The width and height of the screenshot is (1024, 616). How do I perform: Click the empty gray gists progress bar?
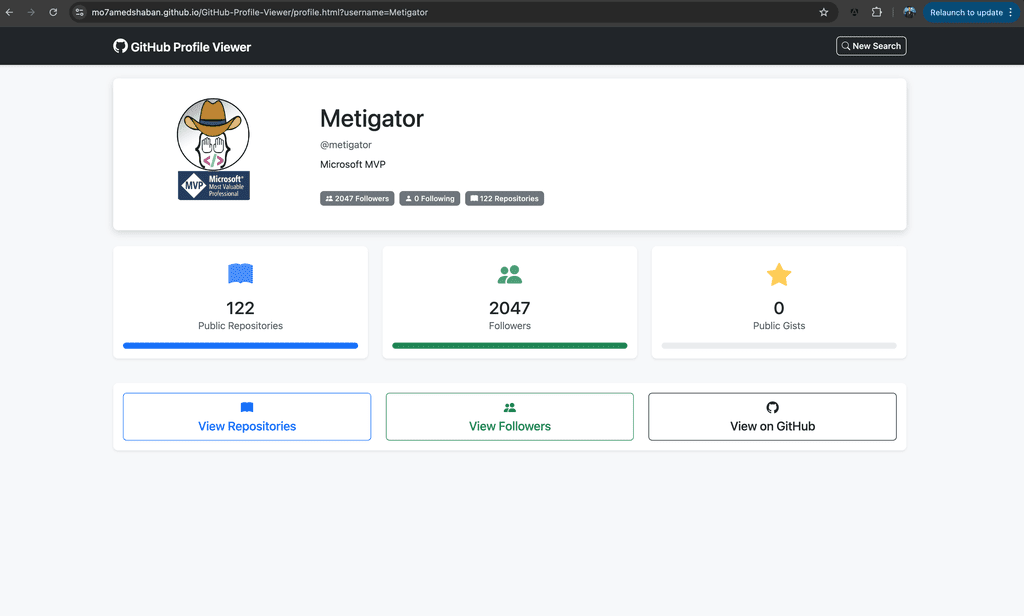[778, 346]
